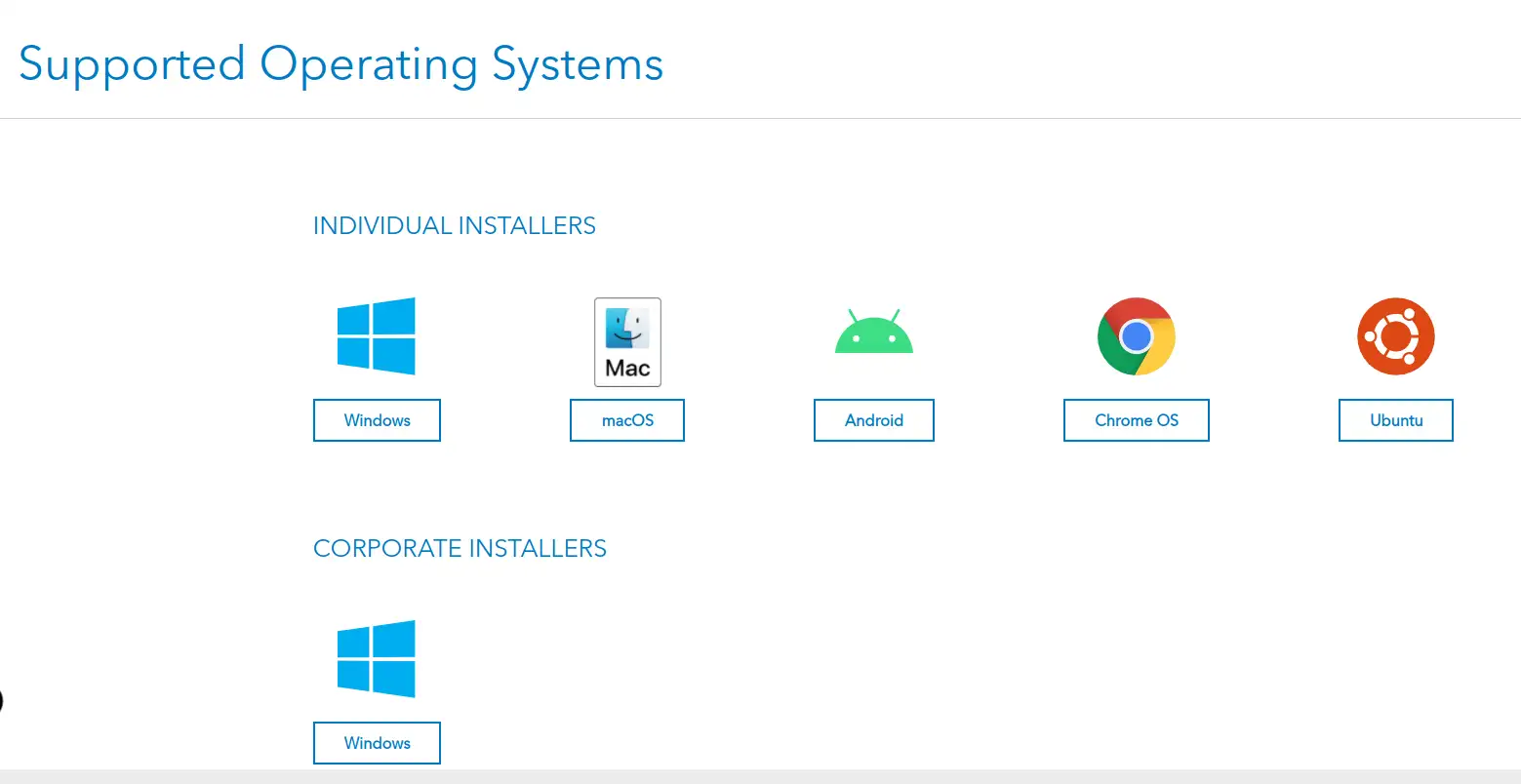Choose the Android installer button
The height and width of the screenshot is (784, 1521).
click(x=874, y=420)
